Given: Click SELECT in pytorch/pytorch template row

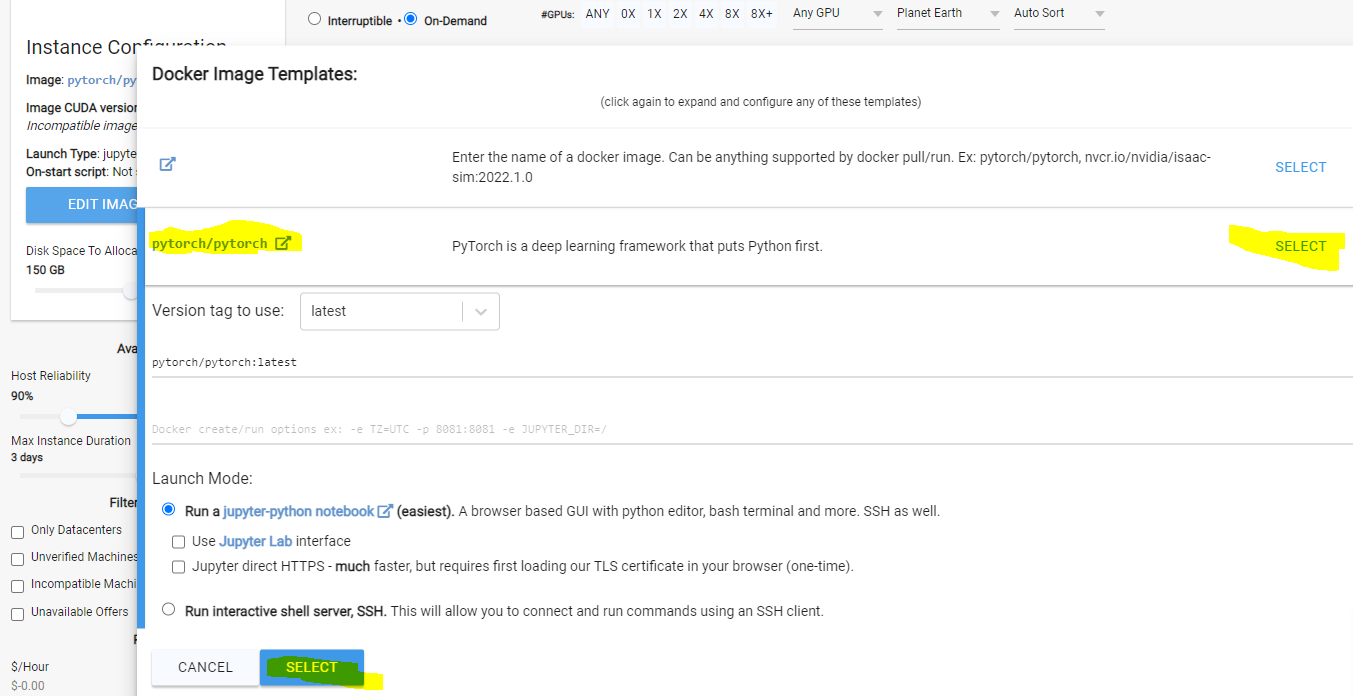Looking at the screenshot, I should tap(1300, 246).
